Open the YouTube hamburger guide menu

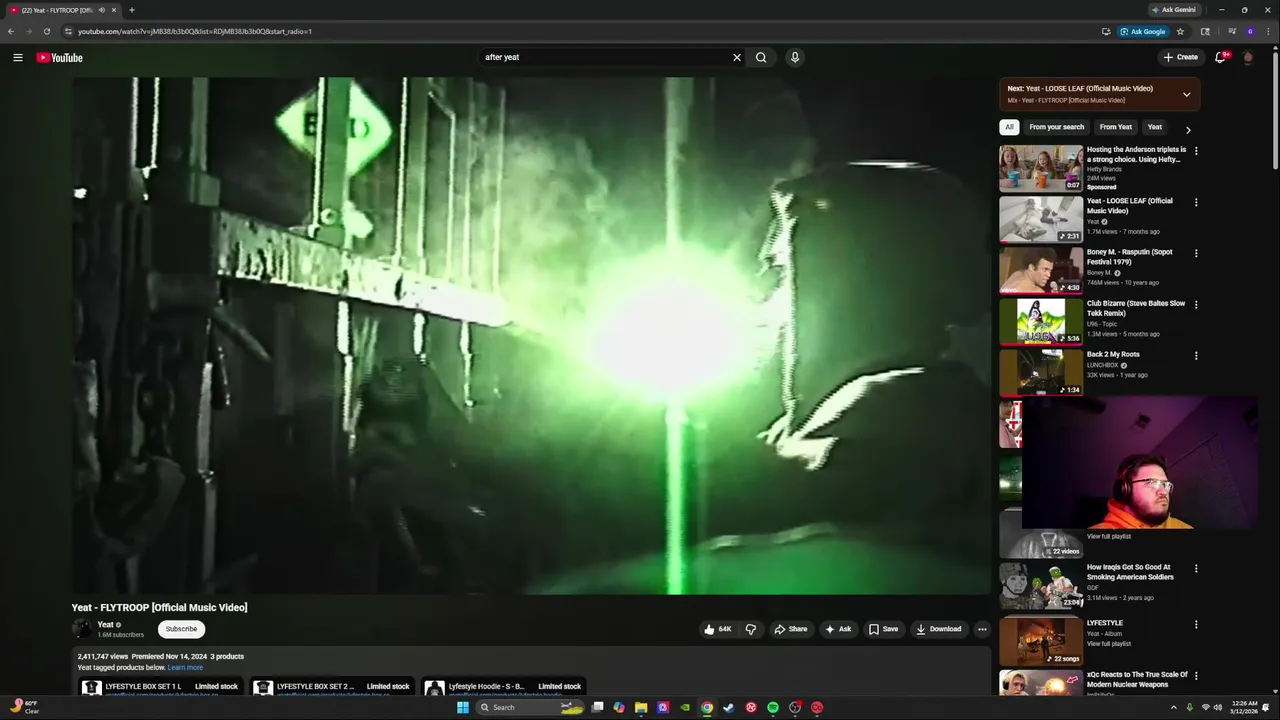click(17, 57)
